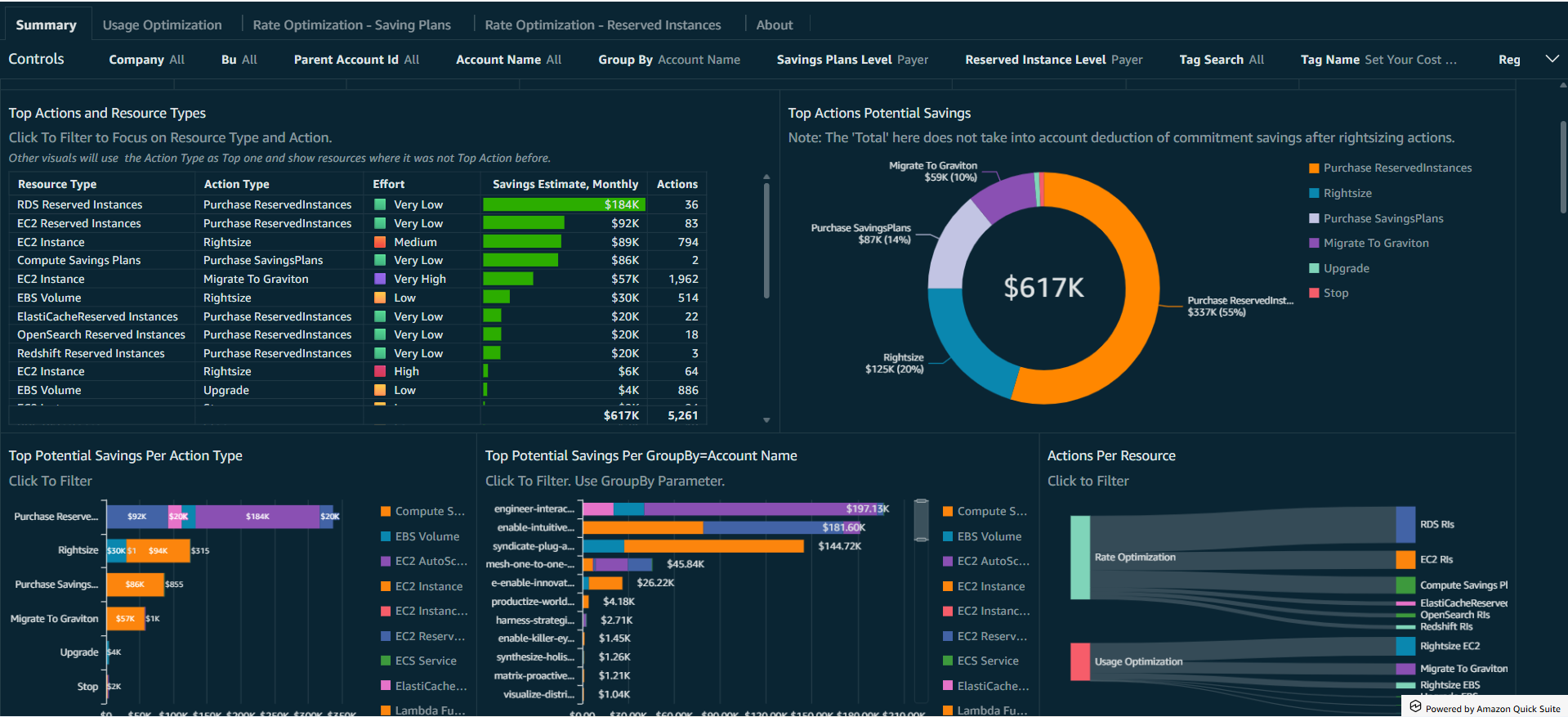The image size is (1568, 717).
Task: Click the Migrate To Graviton donut legend swatch
Action: click(x=1314, y=243)
